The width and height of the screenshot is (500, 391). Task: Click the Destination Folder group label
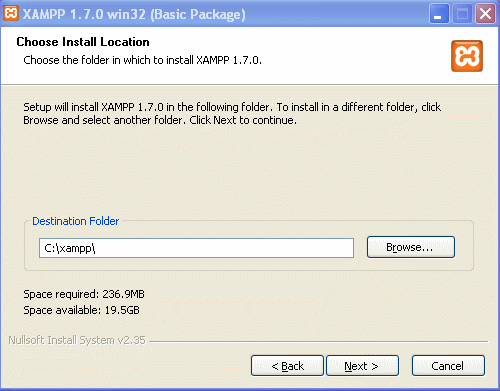76,221
